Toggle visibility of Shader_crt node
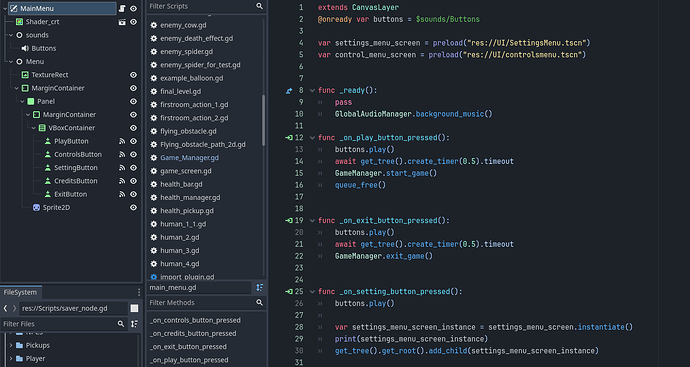The width and height of the screenshot is (690, 367). coord(133,22)
